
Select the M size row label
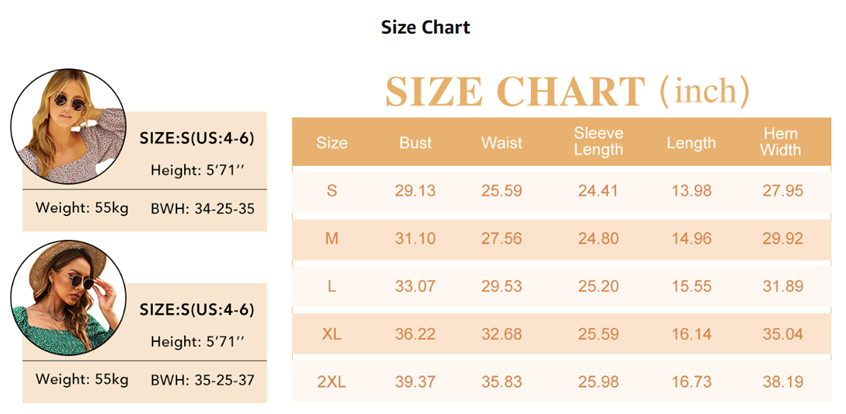point(332,239)
